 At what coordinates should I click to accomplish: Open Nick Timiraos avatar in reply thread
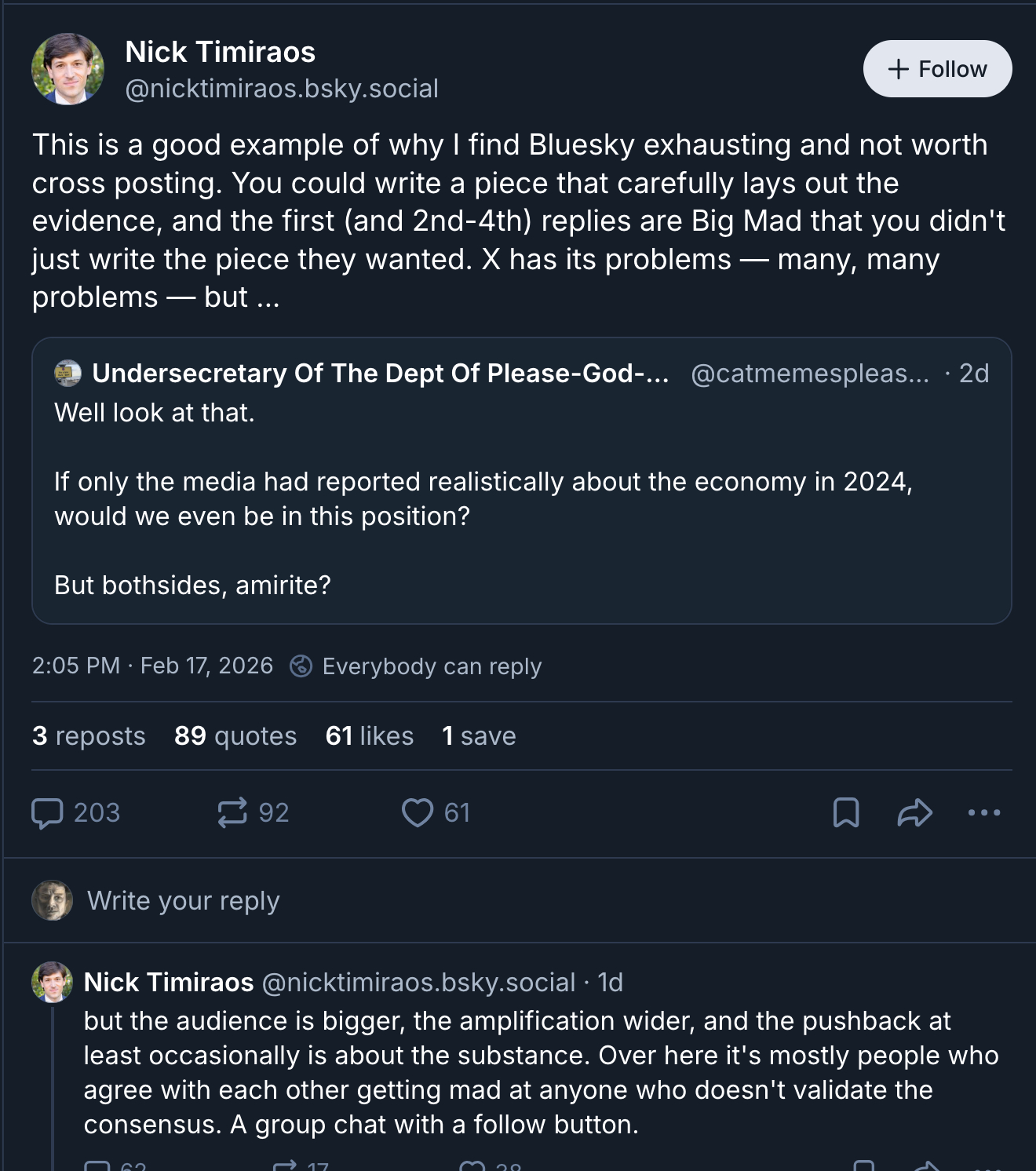[52, 982]
